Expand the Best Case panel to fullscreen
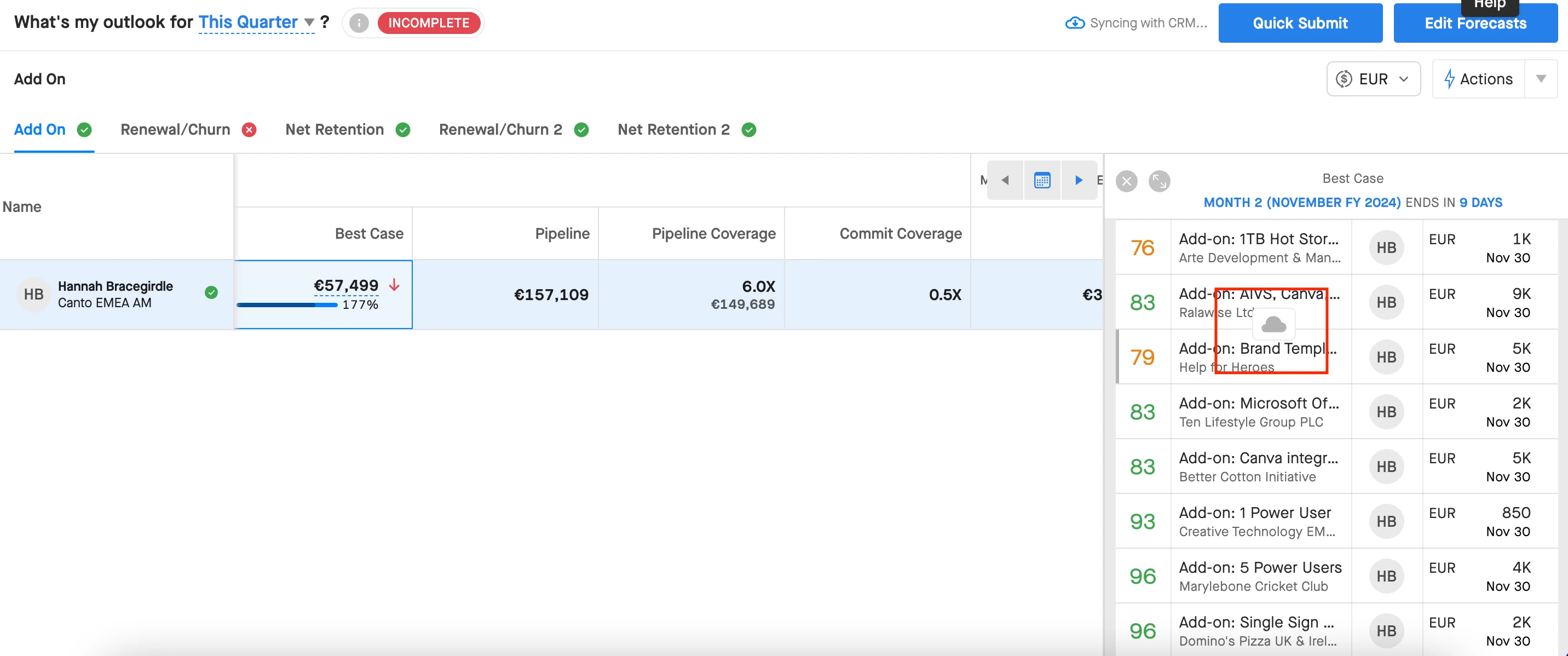The height and width of the screenshot is (656, 1568). [1159, 181]
